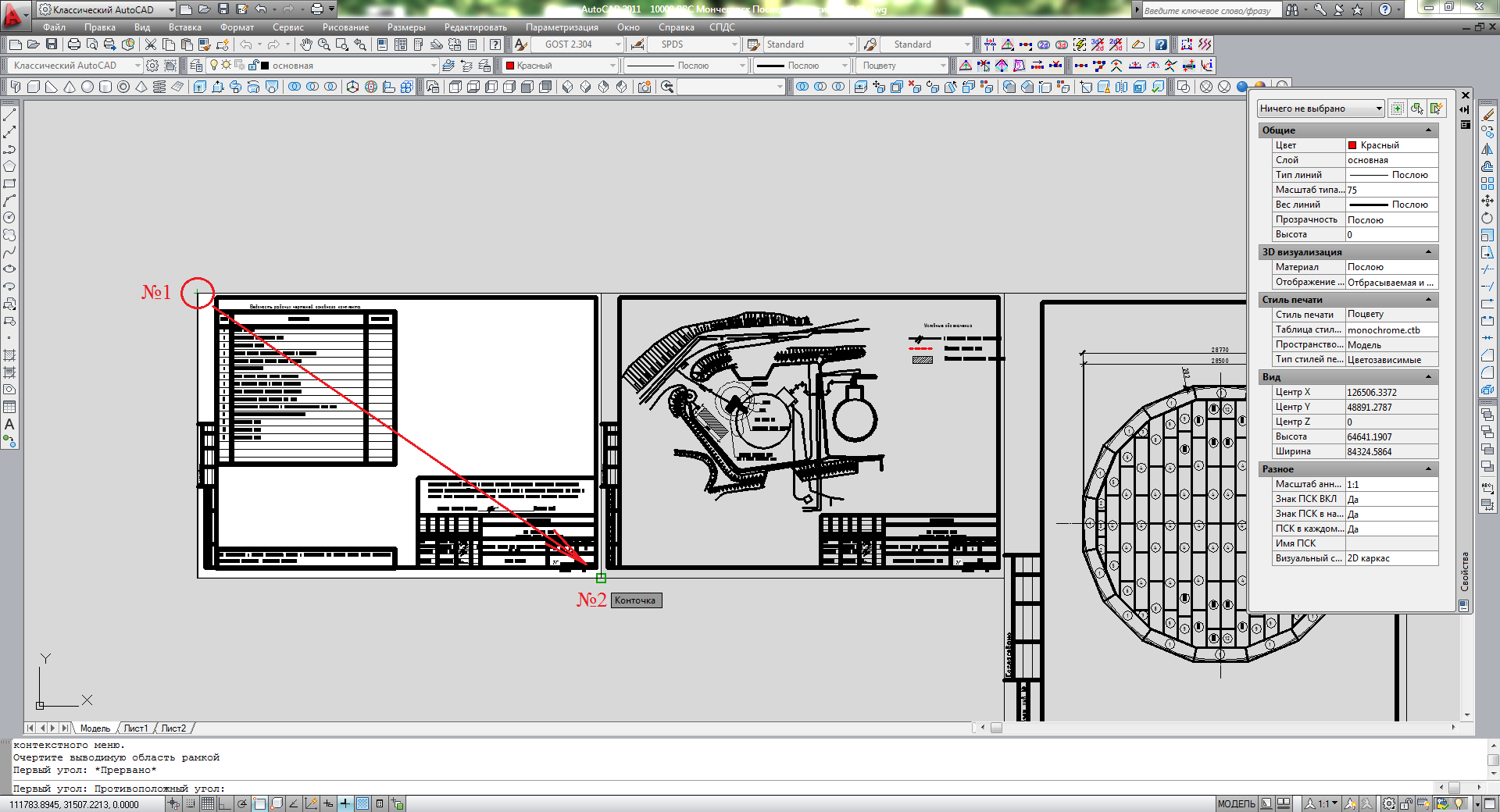This screenshot has height=812, width=1500.
Task: Select the Cylinder solid tool
Action: 105,87
